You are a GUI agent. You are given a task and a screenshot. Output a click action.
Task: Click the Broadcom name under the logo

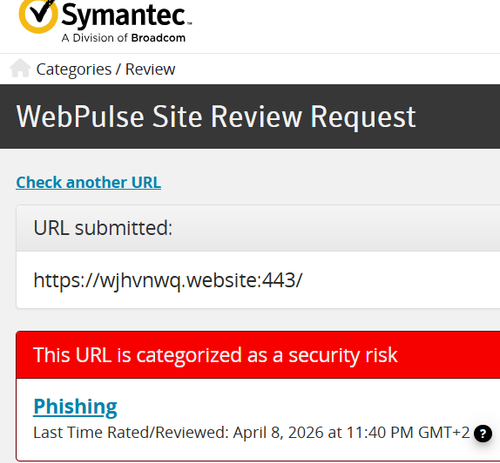point(158,38)
